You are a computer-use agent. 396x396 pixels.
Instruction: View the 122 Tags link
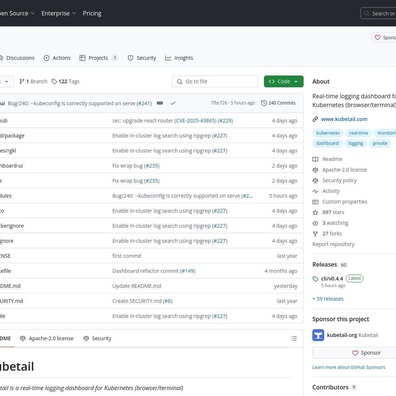(x=66, y=81)
